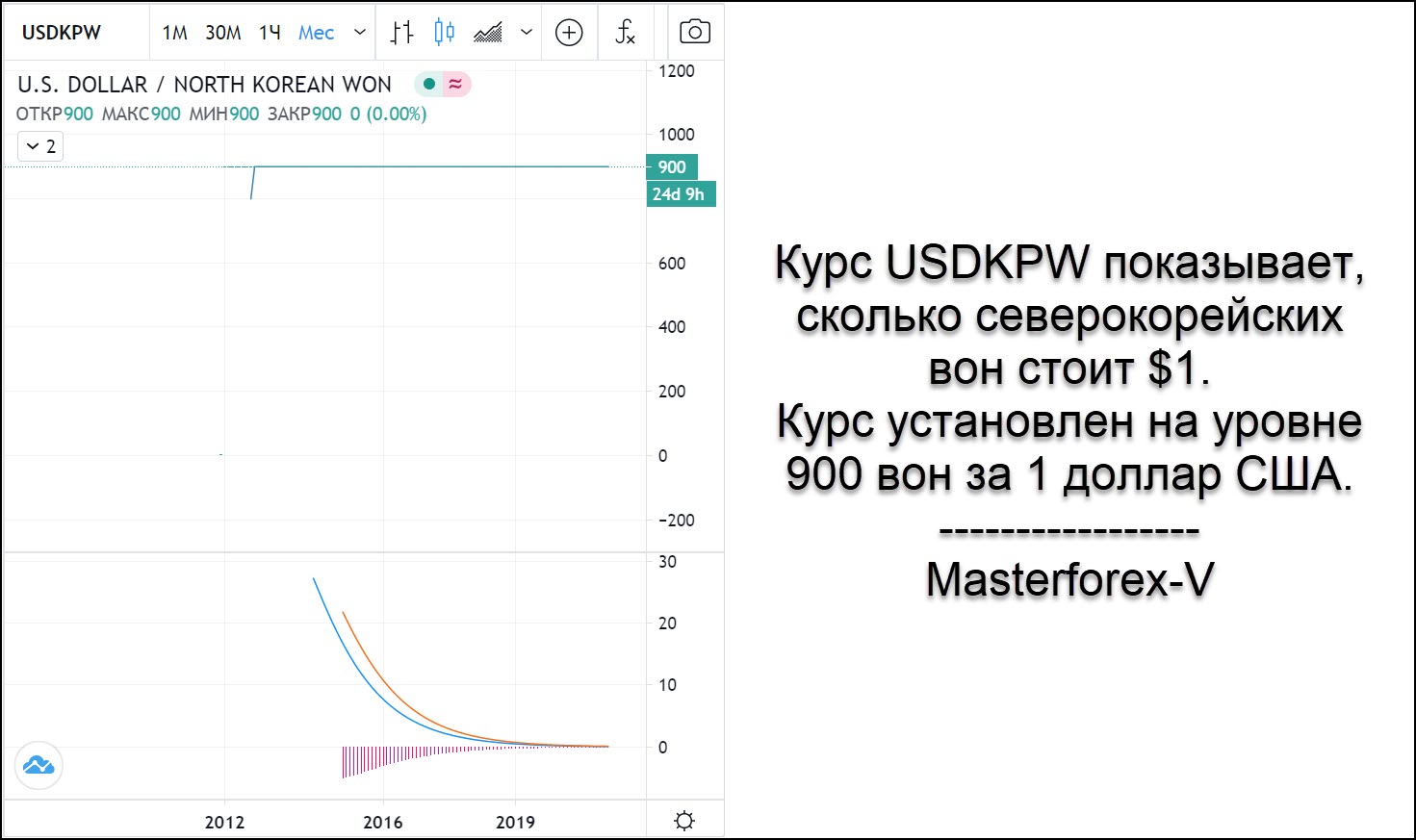Click the Masterforex-V caption text

click(1069, 580)
